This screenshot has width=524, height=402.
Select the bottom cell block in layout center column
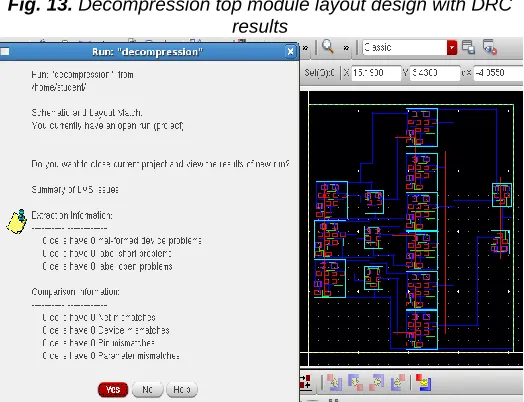point(422,330)
